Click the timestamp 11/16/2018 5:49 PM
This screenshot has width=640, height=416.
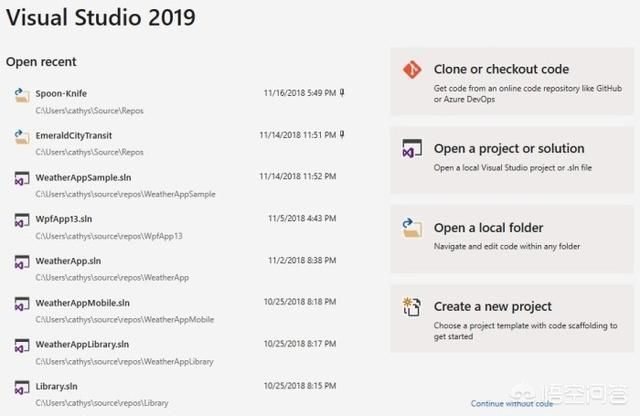pyautogui.click(x=300, y=93)
